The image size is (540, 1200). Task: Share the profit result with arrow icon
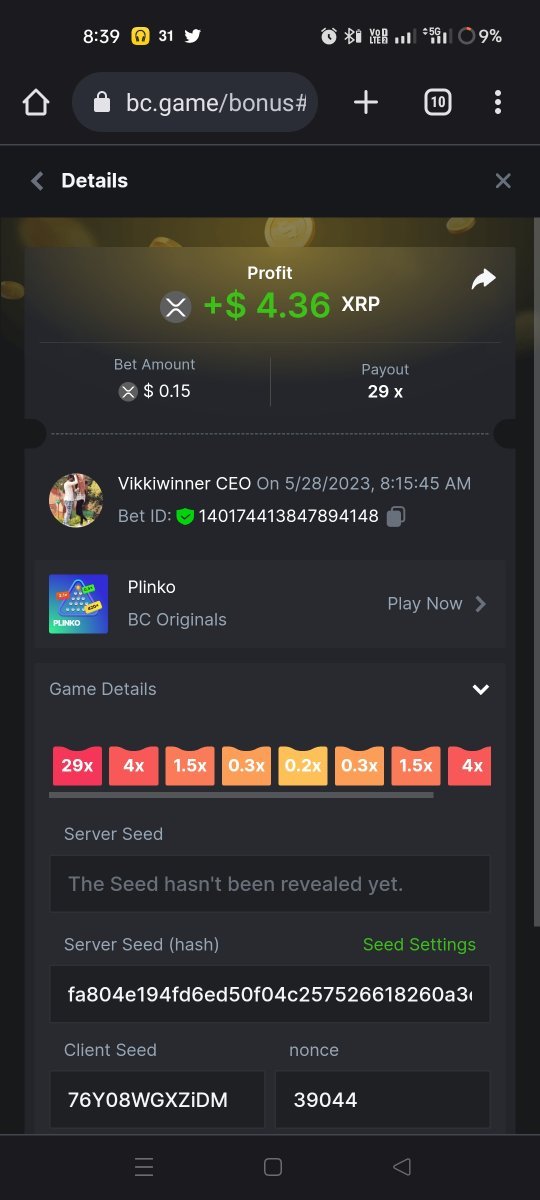click(483, 280)
